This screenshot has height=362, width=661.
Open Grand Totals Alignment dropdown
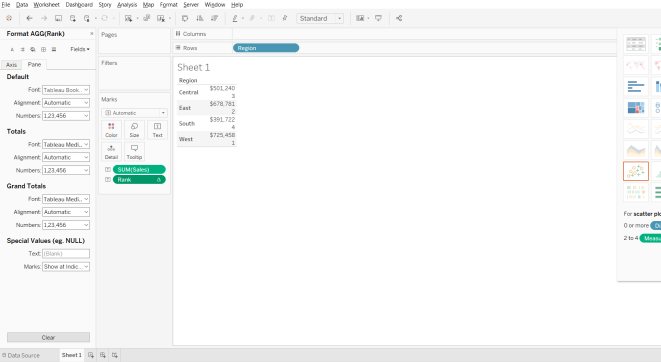click(66, 212)
